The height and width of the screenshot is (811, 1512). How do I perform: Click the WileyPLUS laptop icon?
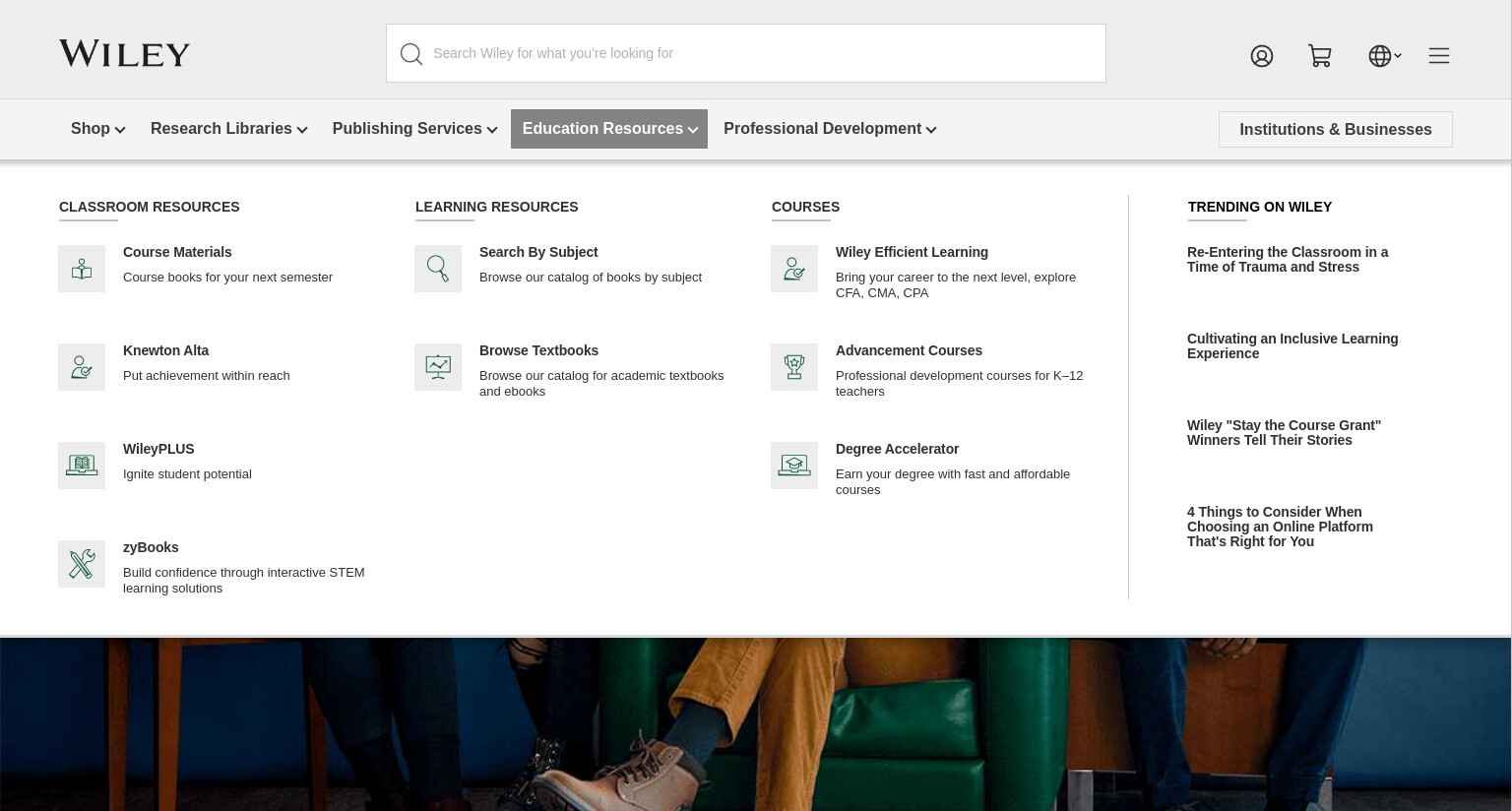(82, 466)
